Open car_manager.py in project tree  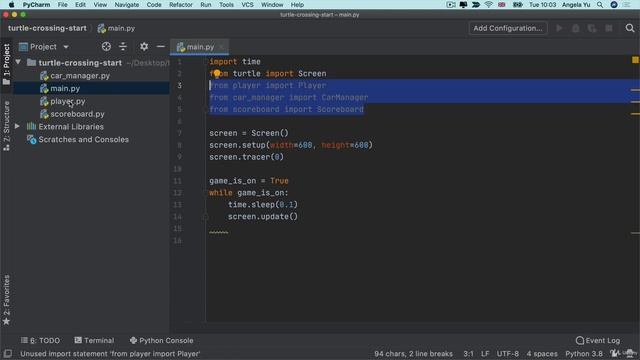[80, 76]
